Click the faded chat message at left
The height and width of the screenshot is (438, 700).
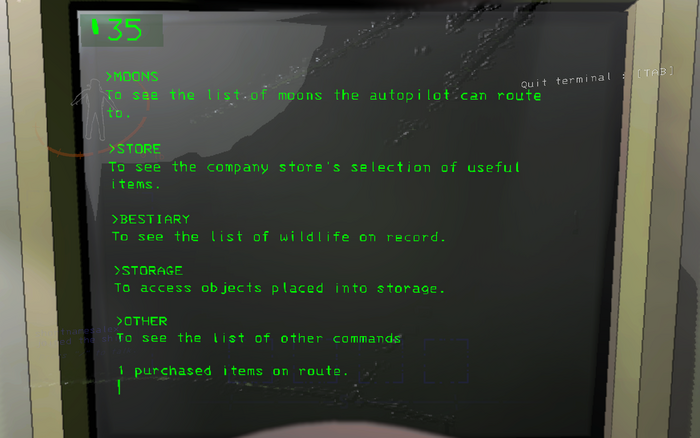click(78, 336)
